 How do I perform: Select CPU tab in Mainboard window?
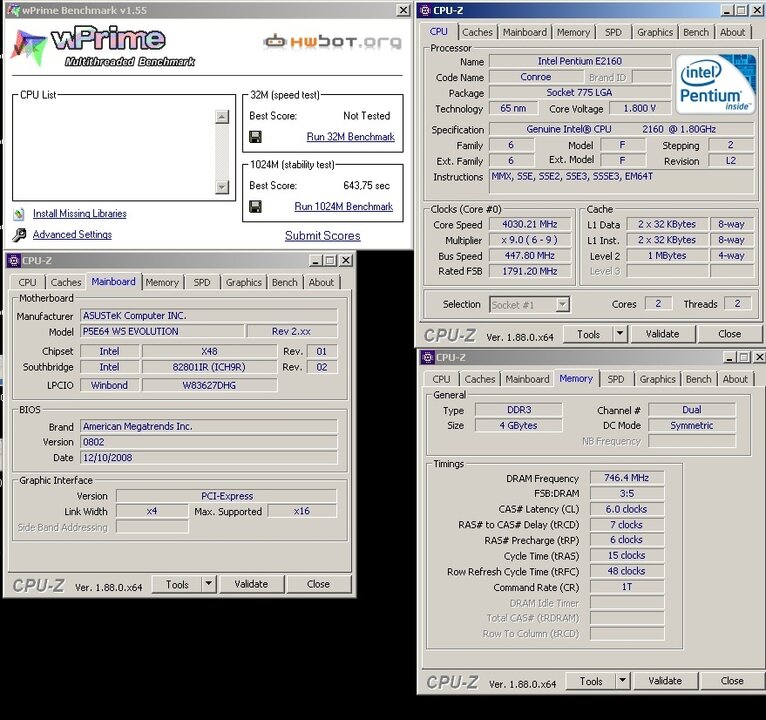tap(27, 282)
